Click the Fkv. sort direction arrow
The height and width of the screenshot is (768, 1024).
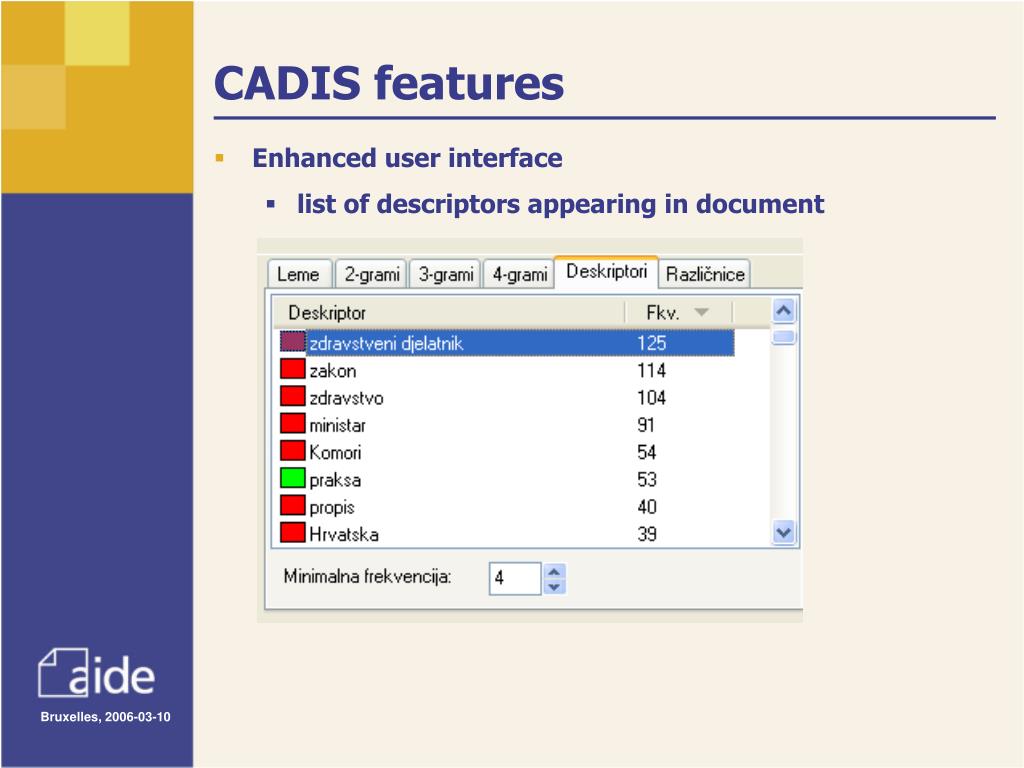[x=701, y=312]
